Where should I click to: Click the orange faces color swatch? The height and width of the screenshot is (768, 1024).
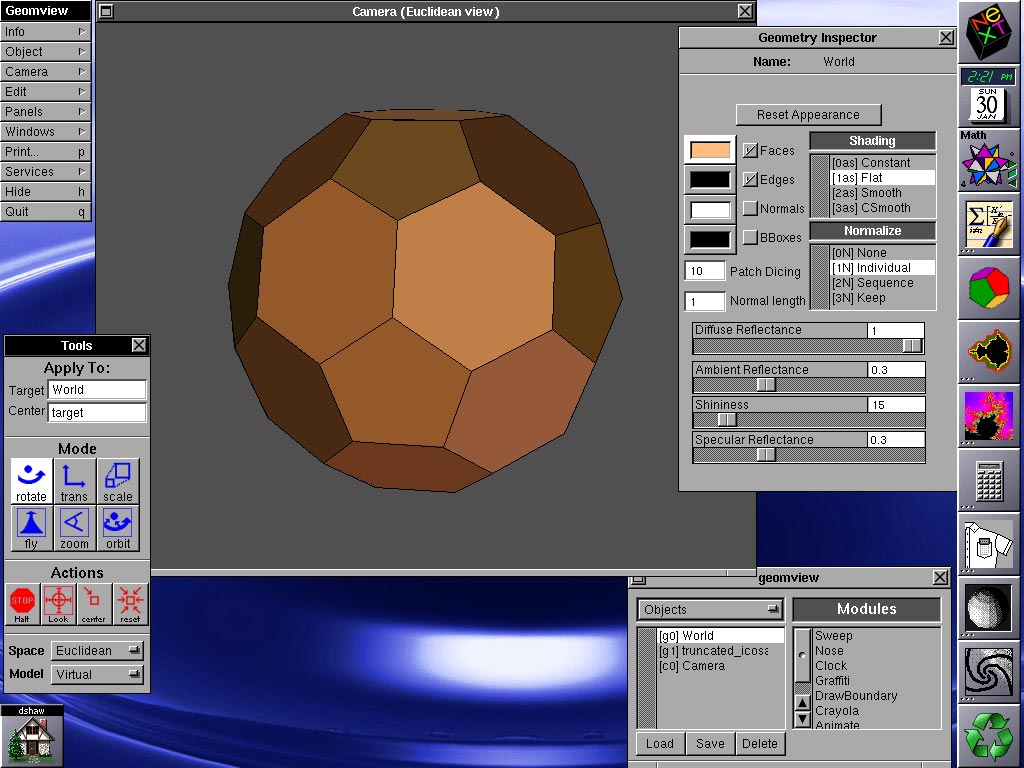pos(710,150)
